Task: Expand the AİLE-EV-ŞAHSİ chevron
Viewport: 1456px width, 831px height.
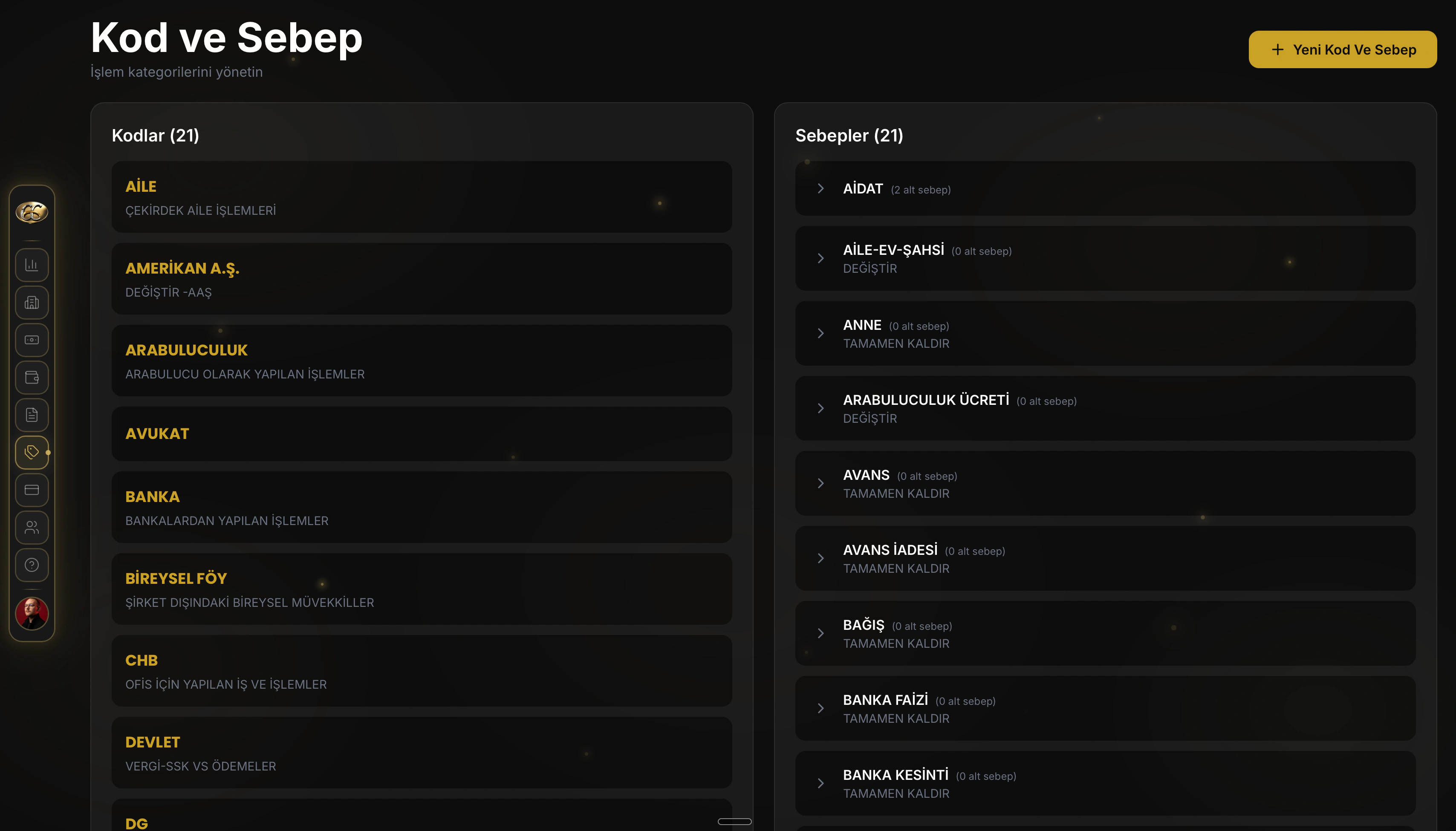Action: 820,259
